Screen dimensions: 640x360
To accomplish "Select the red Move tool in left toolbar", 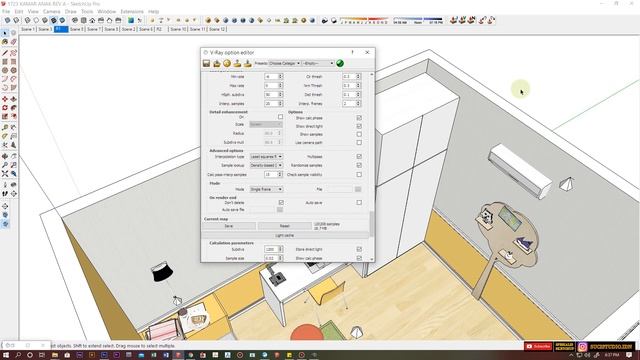I will pos(5,99).
